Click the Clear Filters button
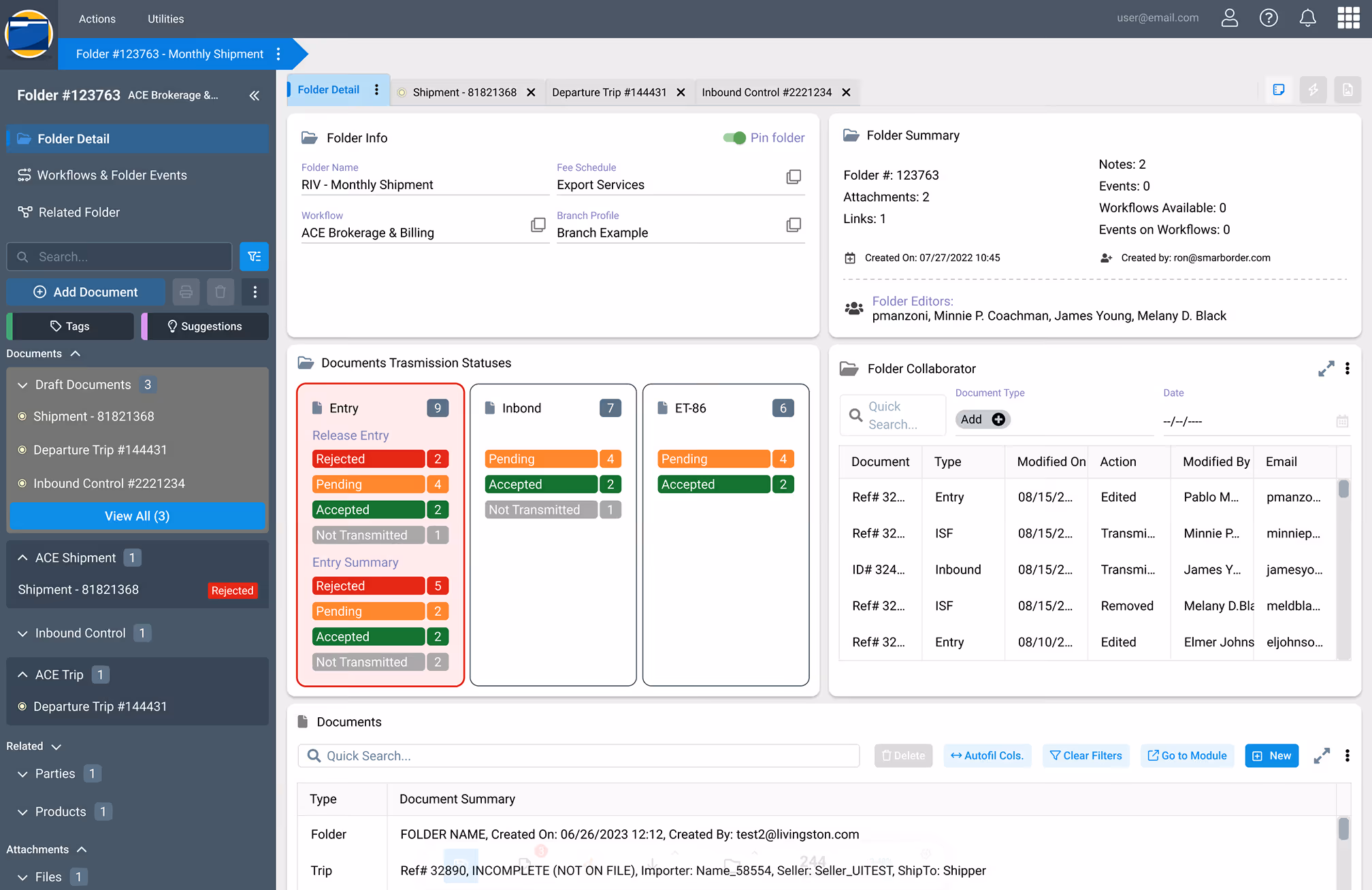Screen dimensions: 1372x890 (1086, 756)
